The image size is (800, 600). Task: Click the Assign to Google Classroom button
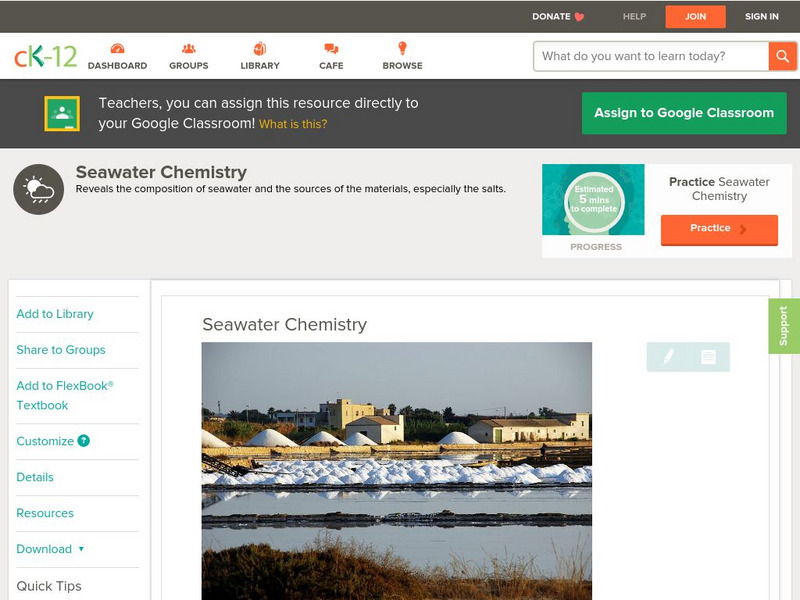pos(684,113)
